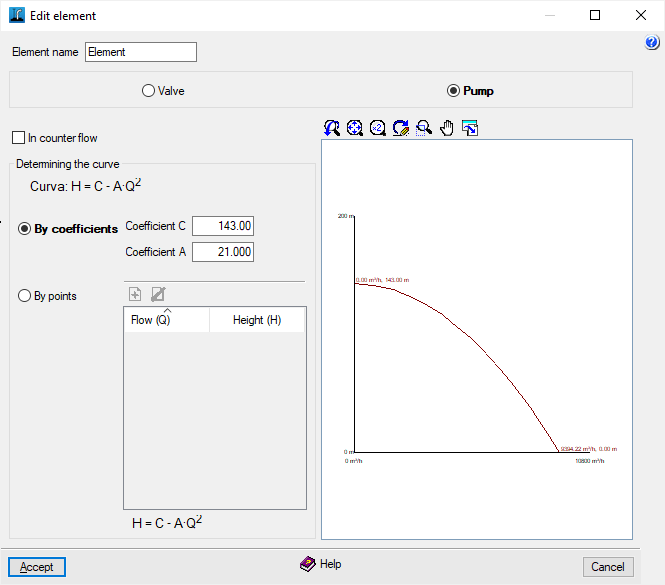Close the Edit element window
This screenshot has width=665, height=585.
[641, 15]
